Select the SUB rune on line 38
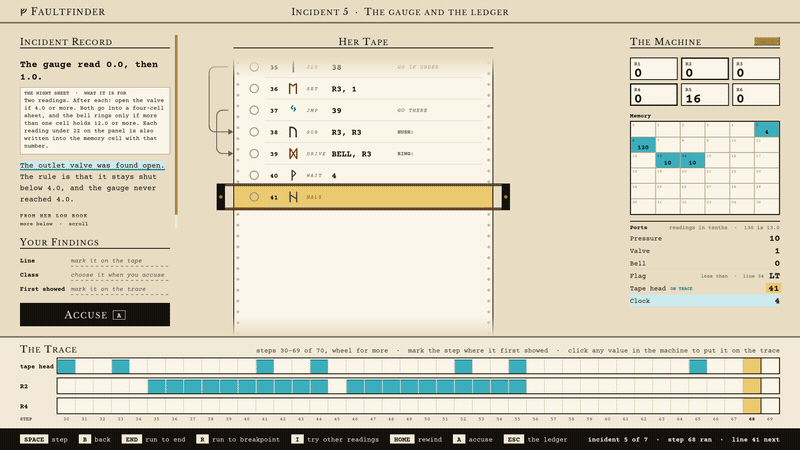Screen dimensions: 800x450 point(293,132)
